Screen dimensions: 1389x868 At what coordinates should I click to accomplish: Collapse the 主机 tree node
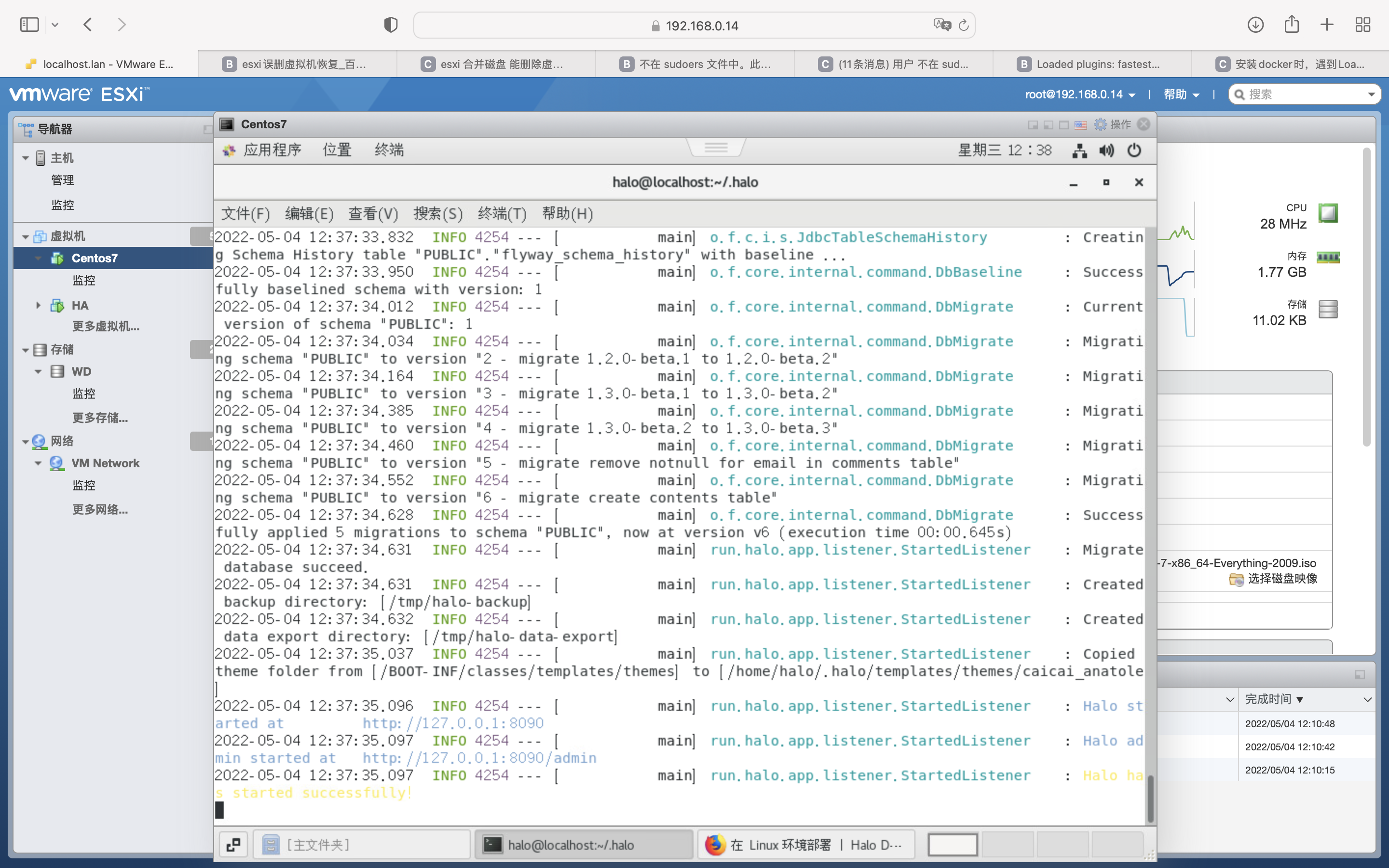[25, 158]
